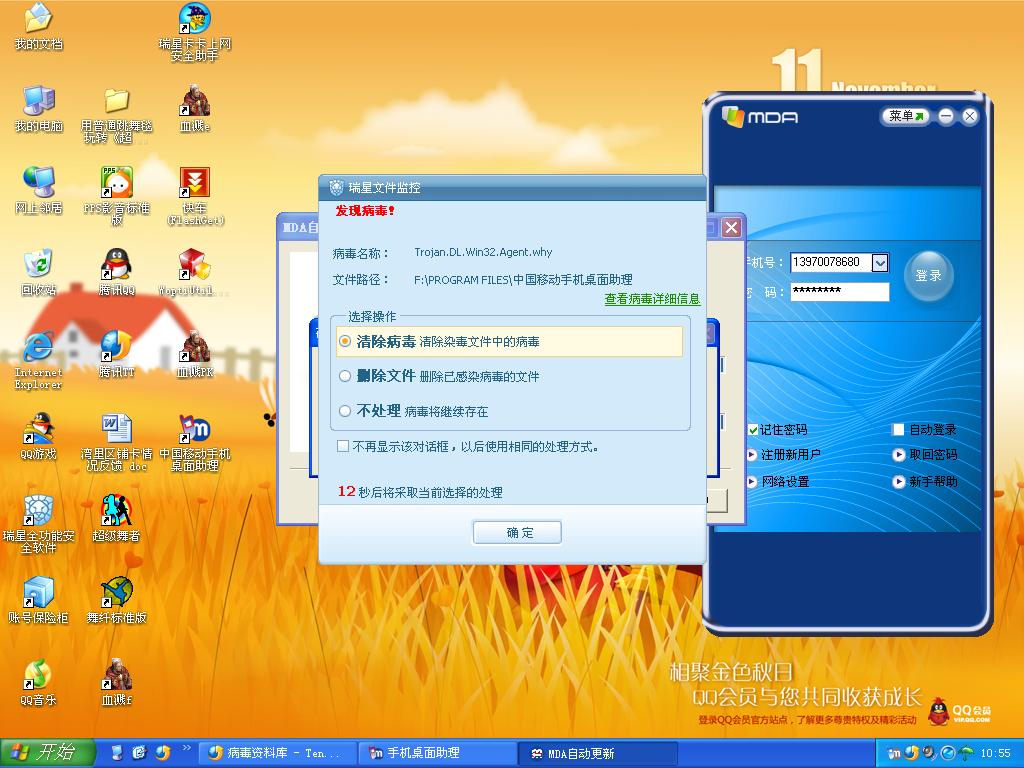This screenshot has width=1024, height=768.
Task: Click the umbrella Rising tray icon
Action: 965,753
